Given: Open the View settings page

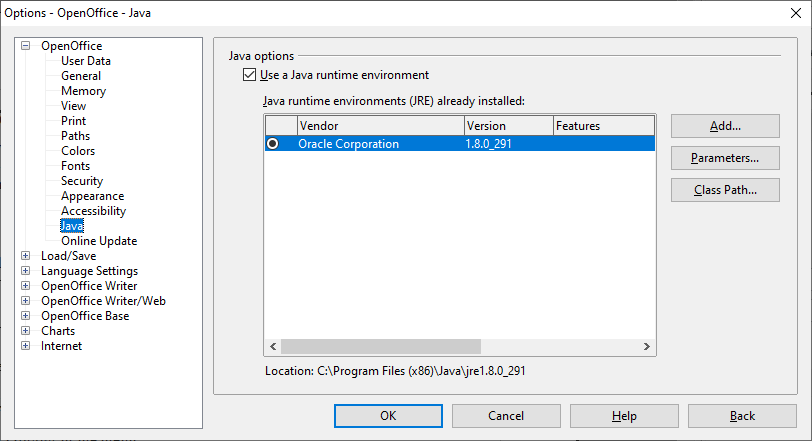Looking at the screenshot, I should click(x=74, y=106).
